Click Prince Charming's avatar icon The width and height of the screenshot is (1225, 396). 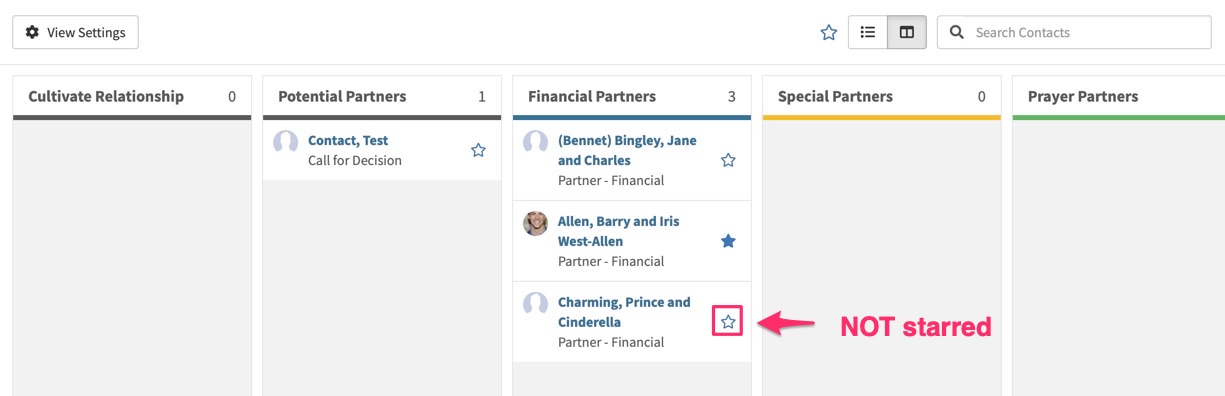pos(535,304)
